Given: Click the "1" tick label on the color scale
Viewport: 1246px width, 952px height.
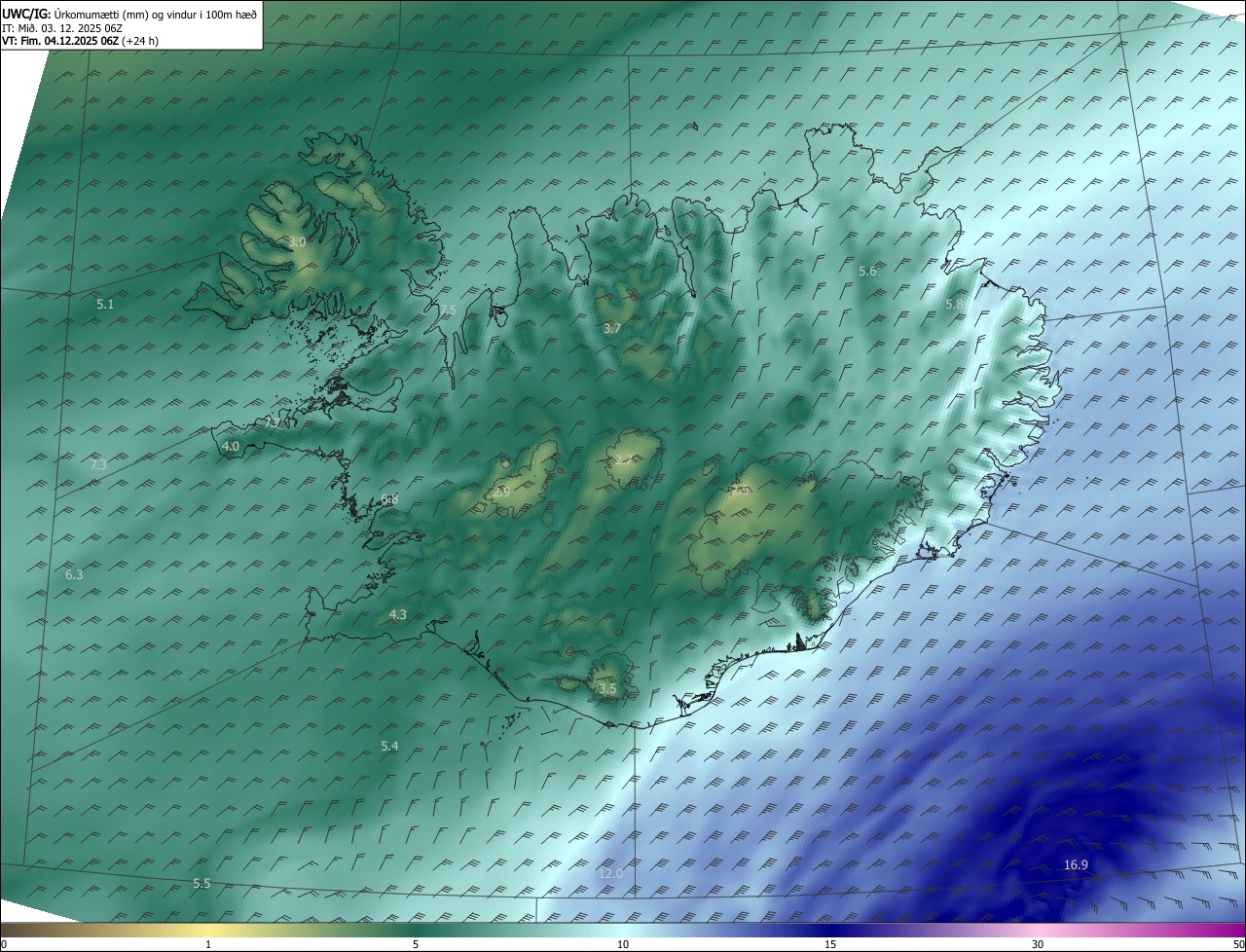Looking at the screenshot, I should click(x=208, y=944).
